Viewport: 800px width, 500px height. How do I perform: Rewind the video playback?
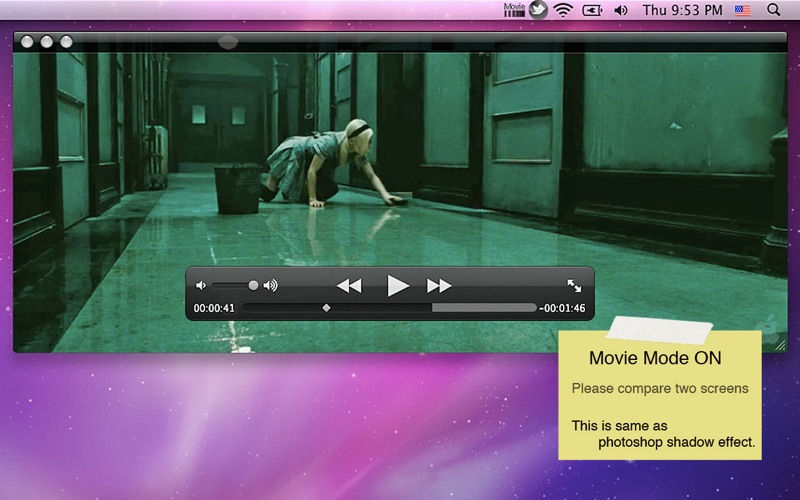pos(349,286)
